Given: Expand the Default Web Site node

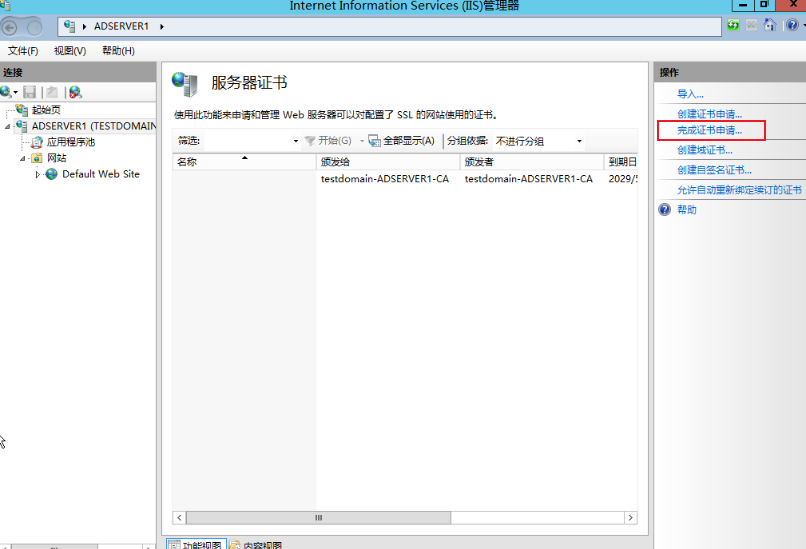Looking at the screenshot, I should (38, 174).
